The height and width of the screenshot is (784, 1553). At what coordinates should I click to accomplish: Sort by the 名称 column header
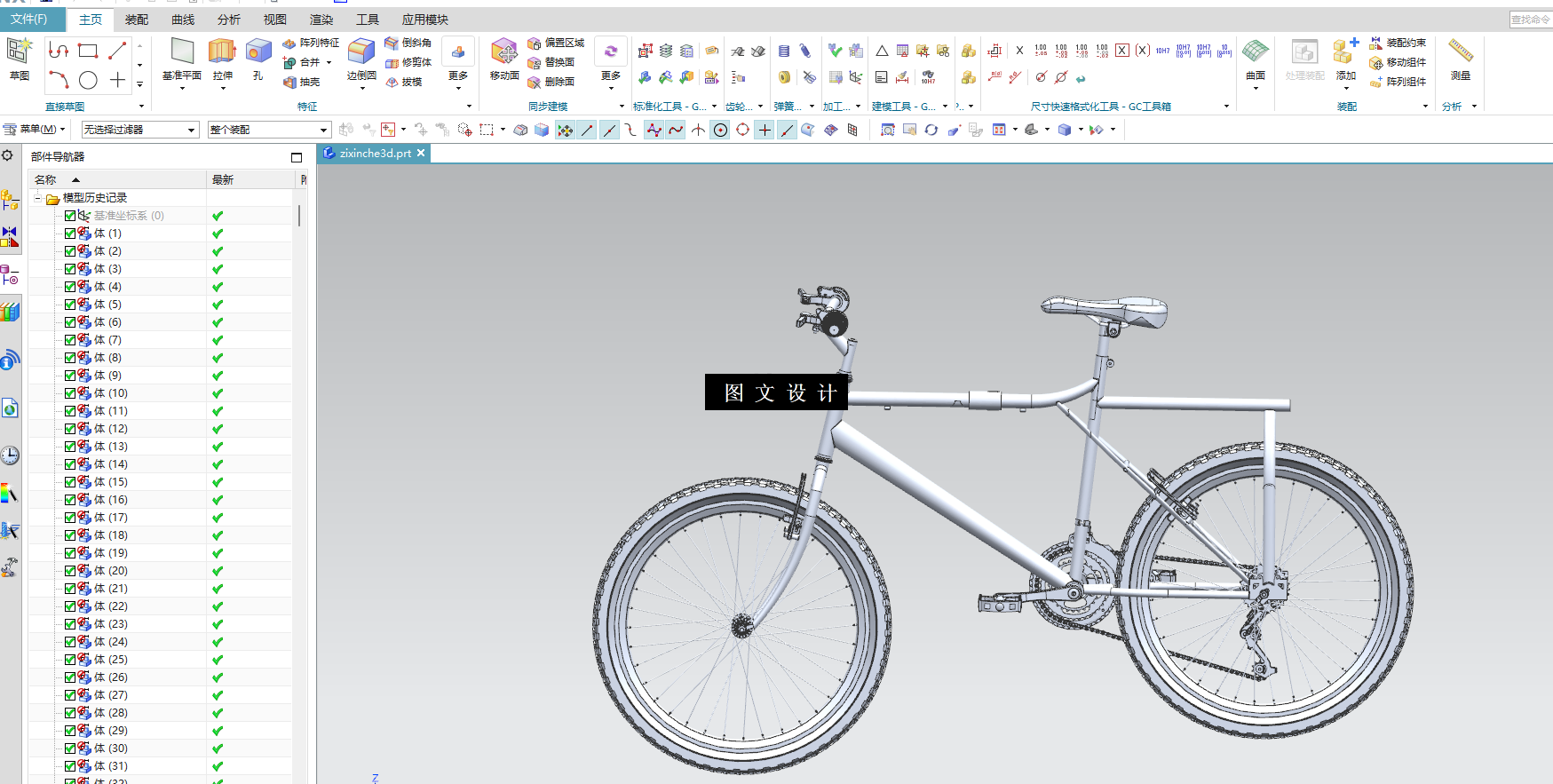[x=117, y=179]
